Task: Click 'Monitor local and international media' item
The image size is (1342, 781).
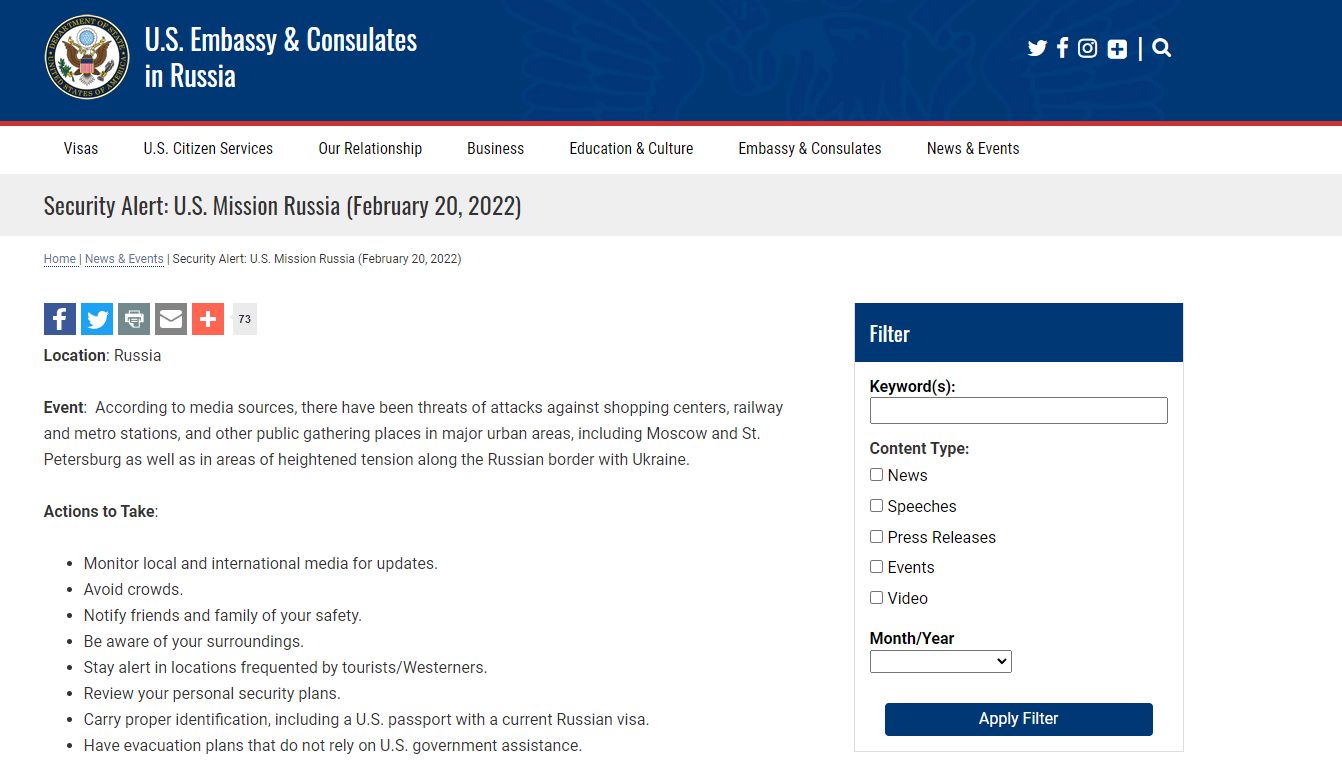Action: coord(261,564)
